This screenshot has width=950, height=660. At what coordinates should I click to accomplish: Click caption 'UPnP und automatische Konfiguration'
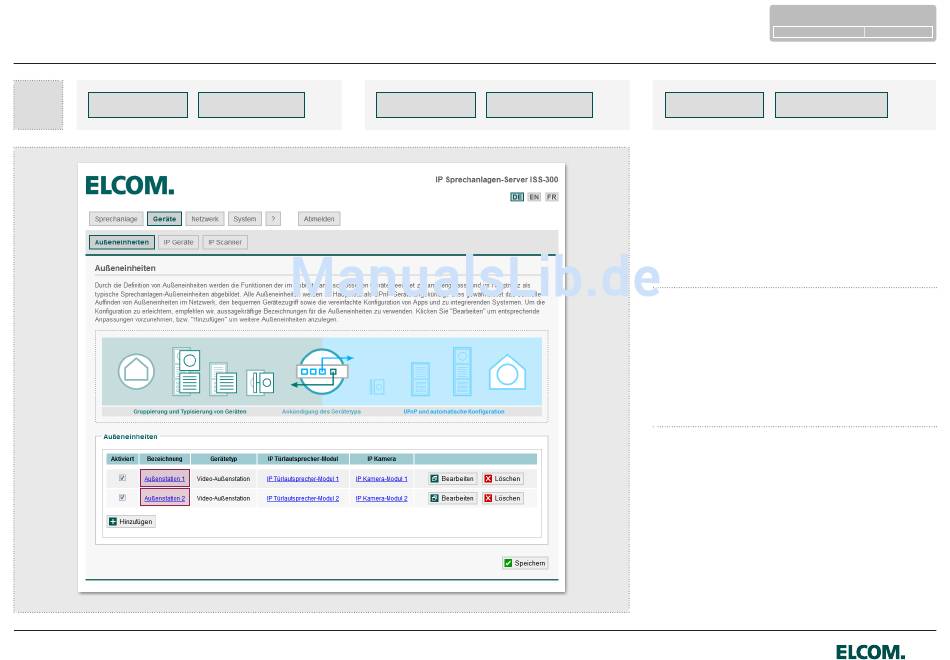(454, 412)
